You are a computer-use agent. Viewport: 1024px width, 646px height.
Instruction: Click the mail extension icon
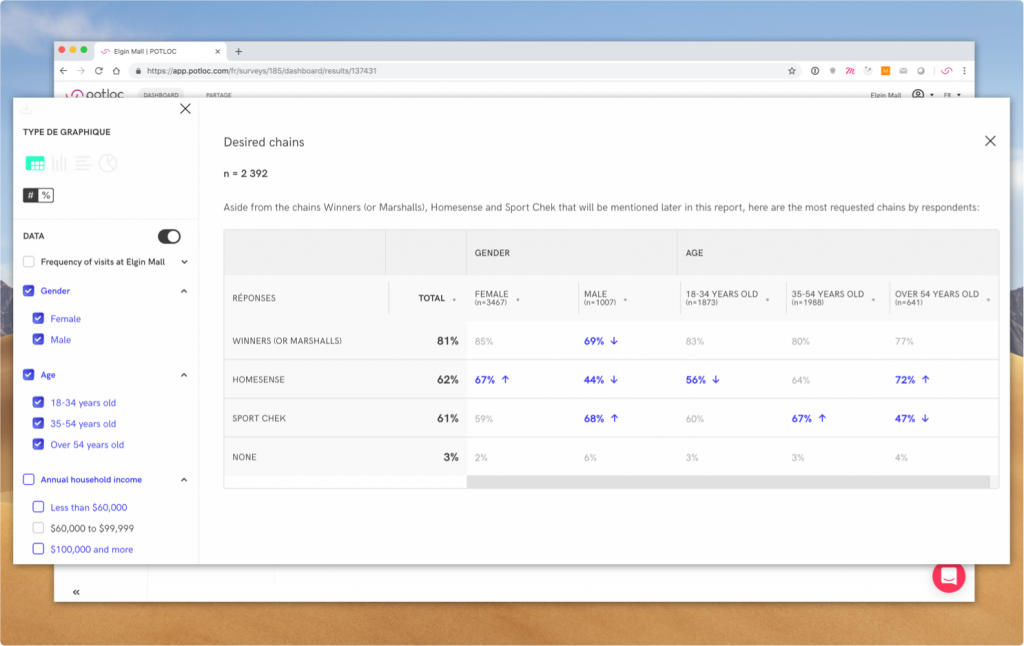point(903,71)
